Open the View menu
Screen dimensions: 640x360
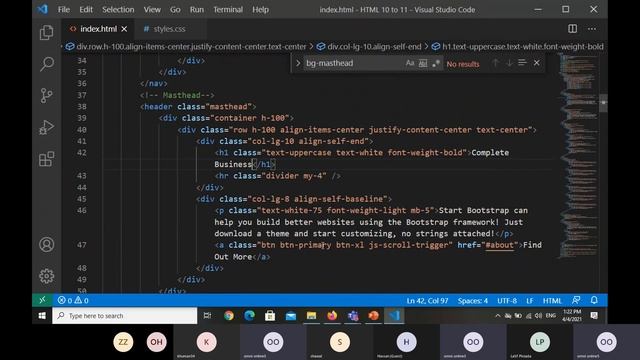152,9
